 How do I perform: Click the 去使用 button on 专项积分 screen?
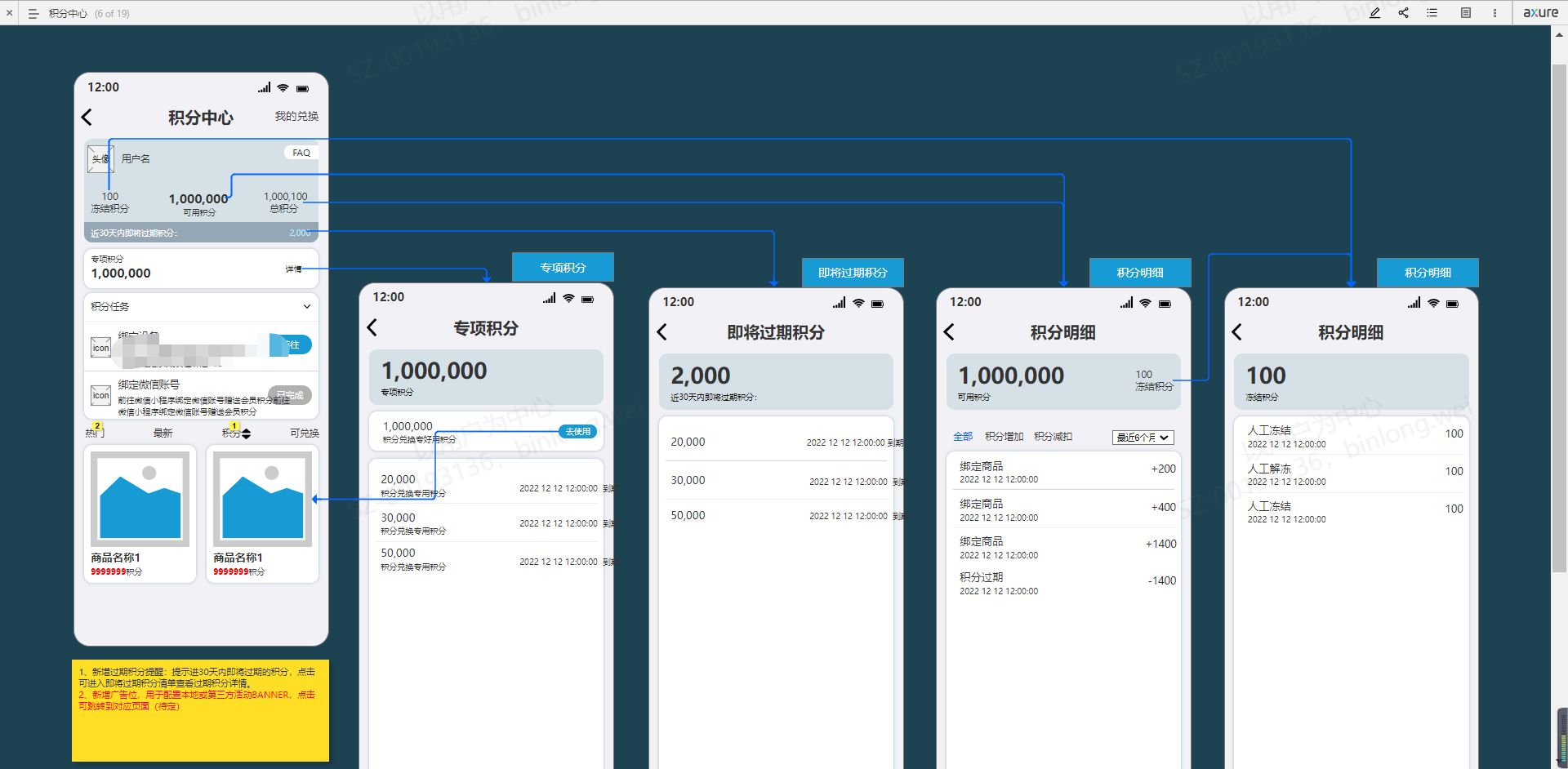577,432
